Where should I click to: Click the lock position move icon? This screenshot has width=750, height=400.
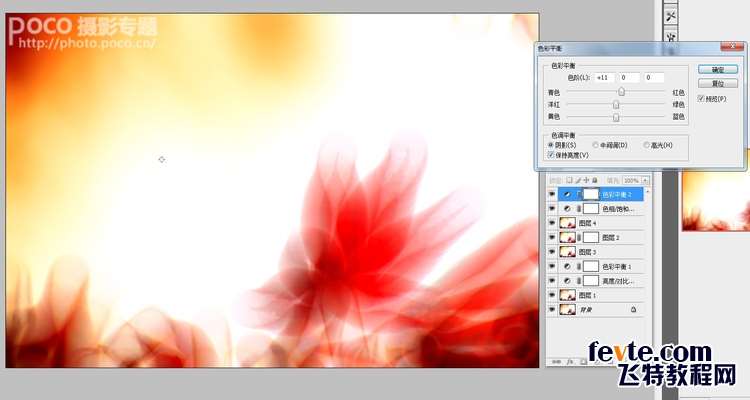(x=586, y=180)
